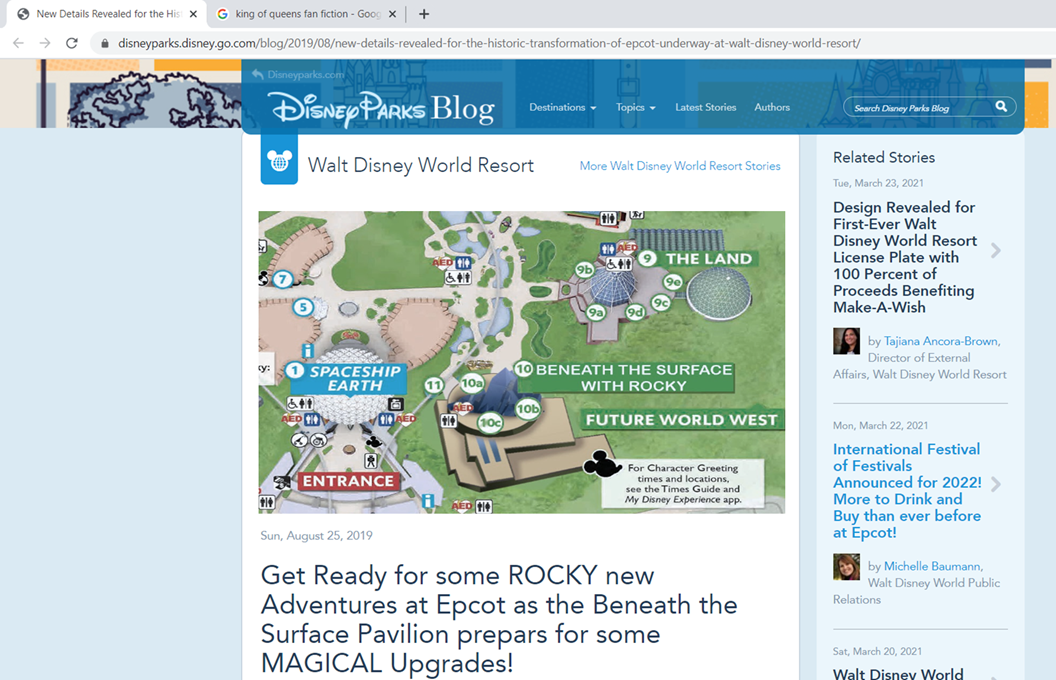Open Latest Stories in navigation
This screenshot has width=1056, height=680.
705,107
